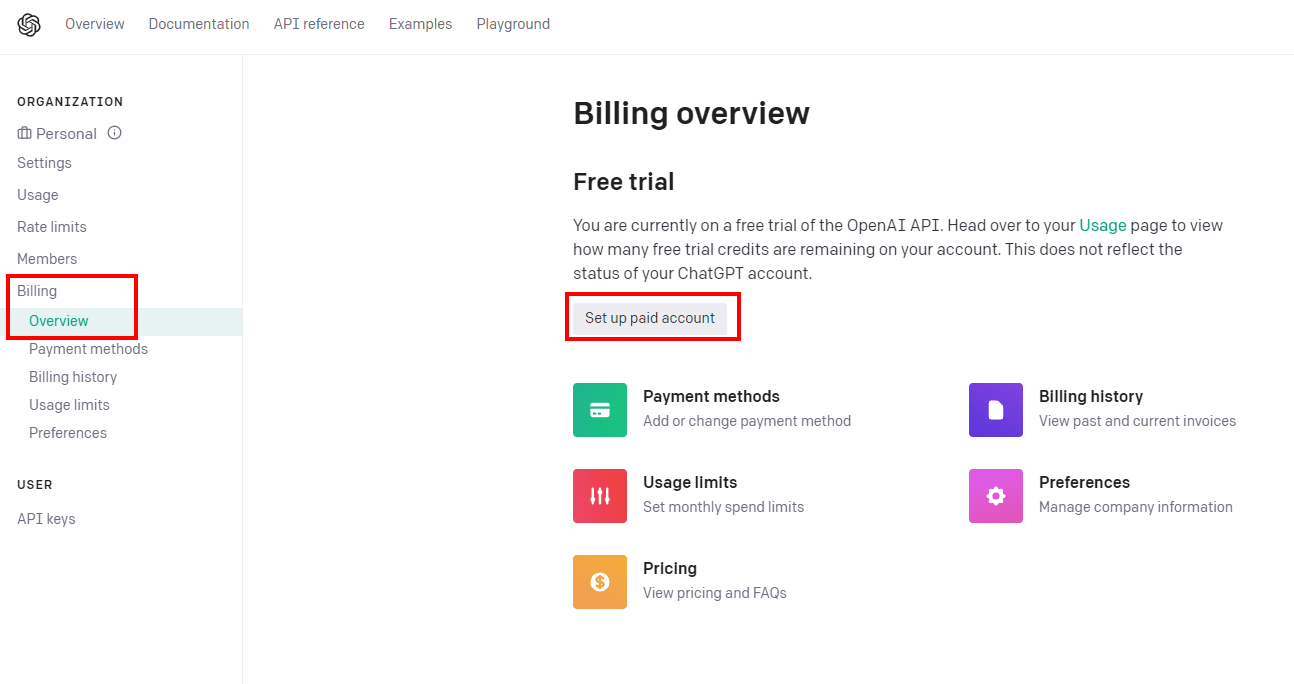Open the green Payment methods card icon
The image size is (1294, 684).
coord(600,410)
